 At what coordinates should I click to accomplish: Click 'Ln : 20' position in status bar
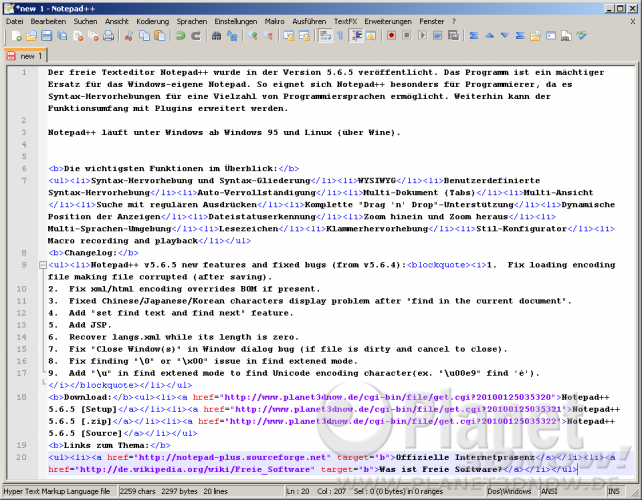pos(298,491)
